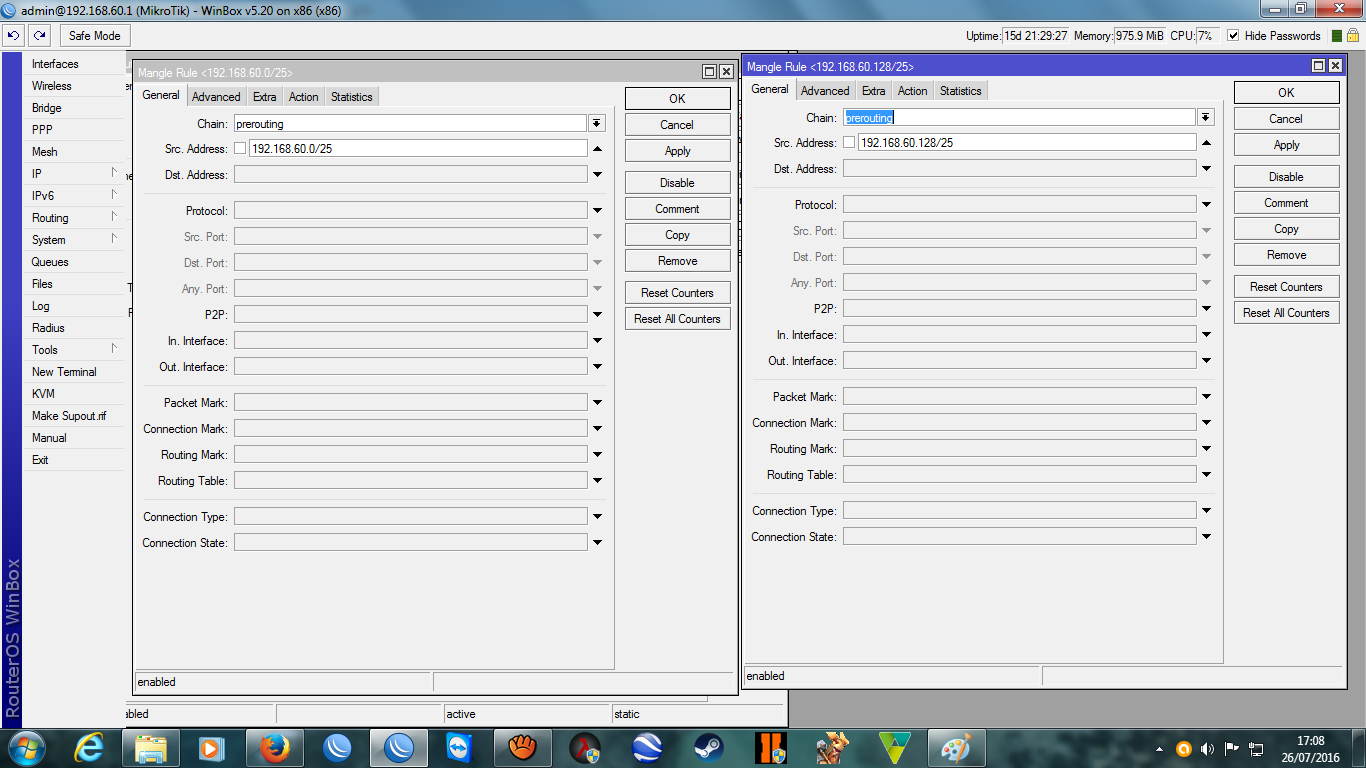Open the Windows Start menu
The image size is (1366, 768).
tap(26, 747)
